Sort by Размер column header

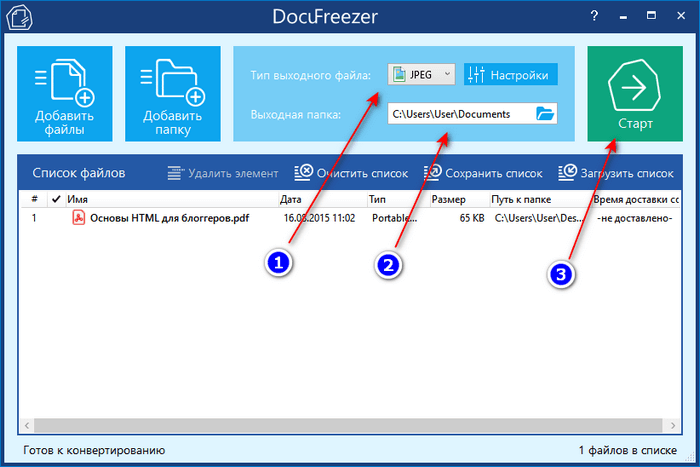pyautogui.click(x=459, y=199)
